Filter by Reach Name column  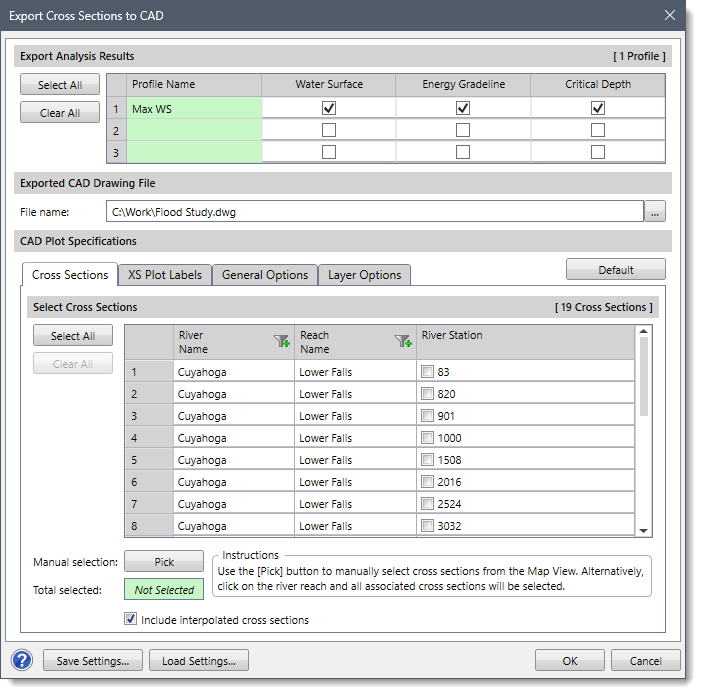coord(403,341)
